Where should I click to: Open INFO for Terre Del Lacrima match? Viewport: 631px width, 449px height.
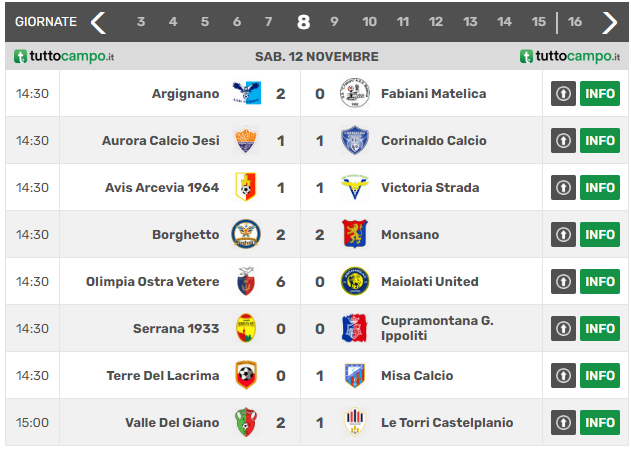[x=600, y=375]
